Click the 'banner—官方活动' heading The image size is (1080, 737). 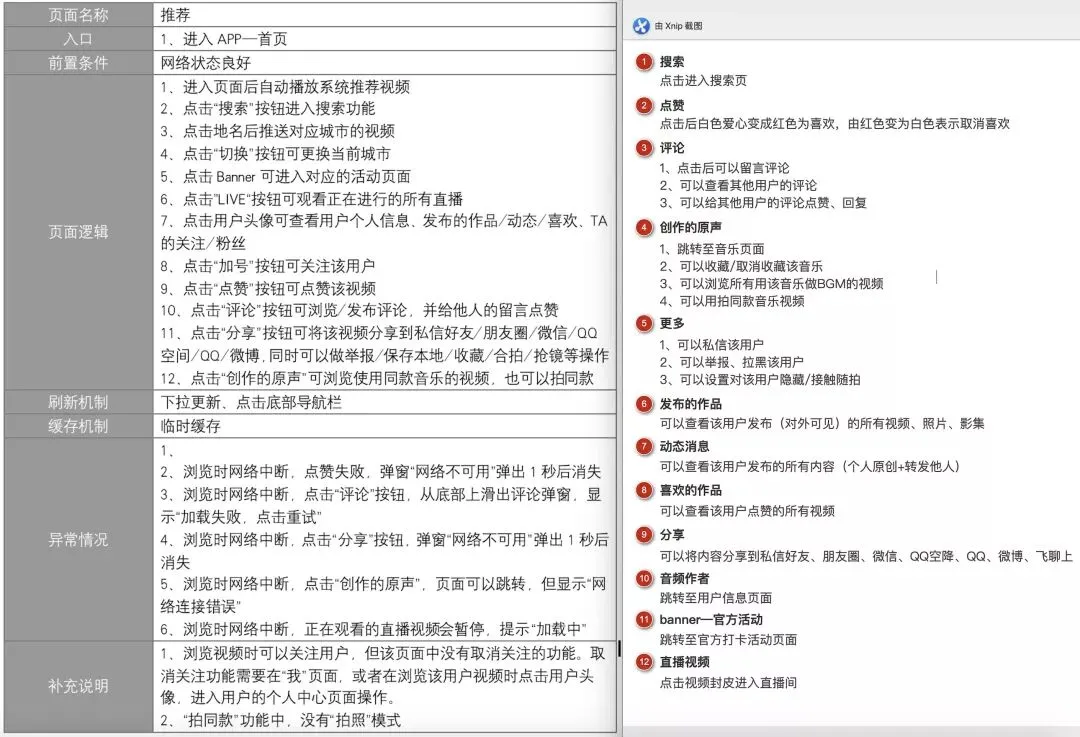click(x=711, y=619)
